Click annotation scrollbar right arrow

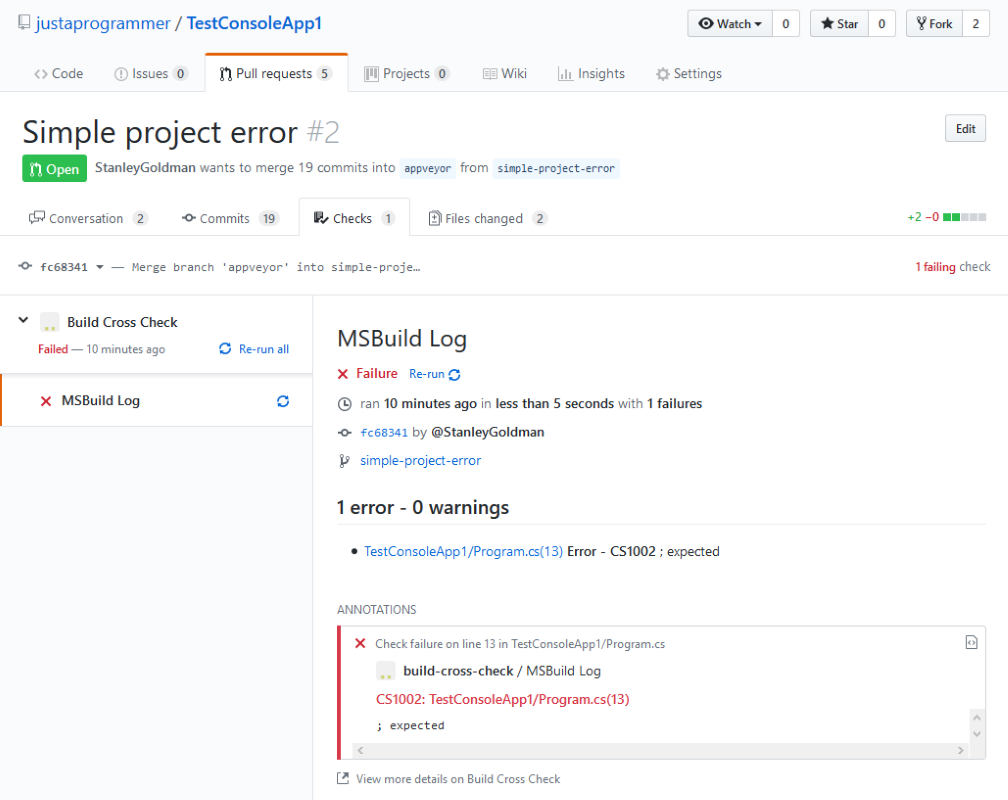(x=960, y=750)
